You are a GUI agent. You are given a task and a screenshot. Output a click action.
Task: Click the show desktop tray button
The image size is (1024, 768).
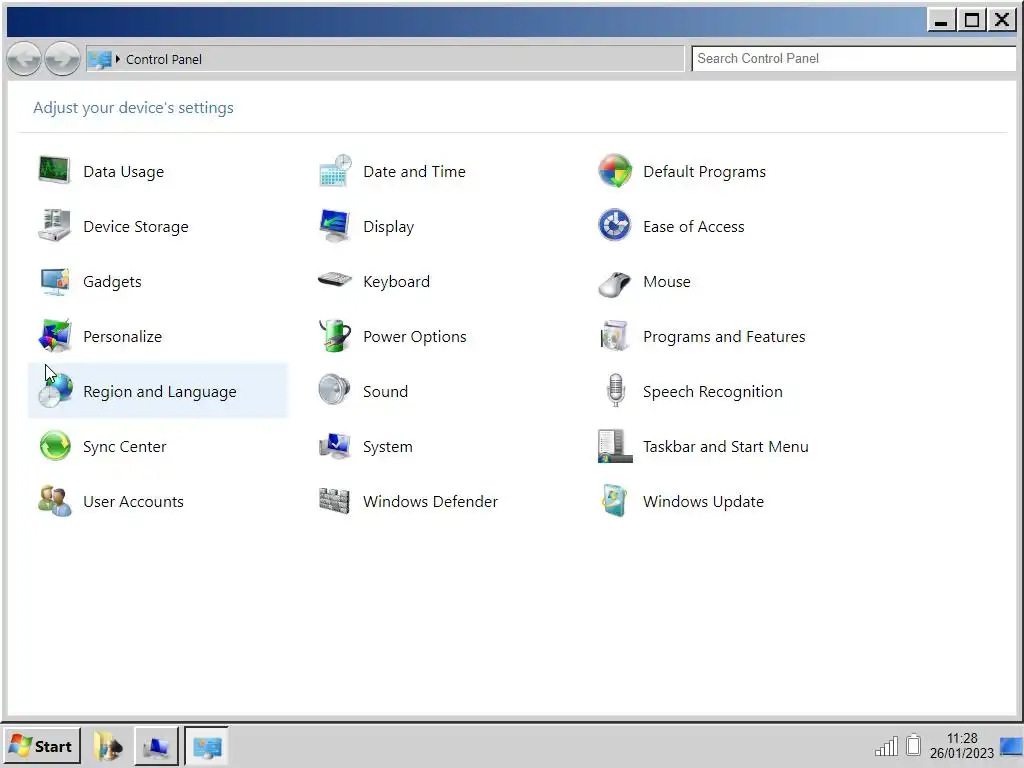[1012, 746]
